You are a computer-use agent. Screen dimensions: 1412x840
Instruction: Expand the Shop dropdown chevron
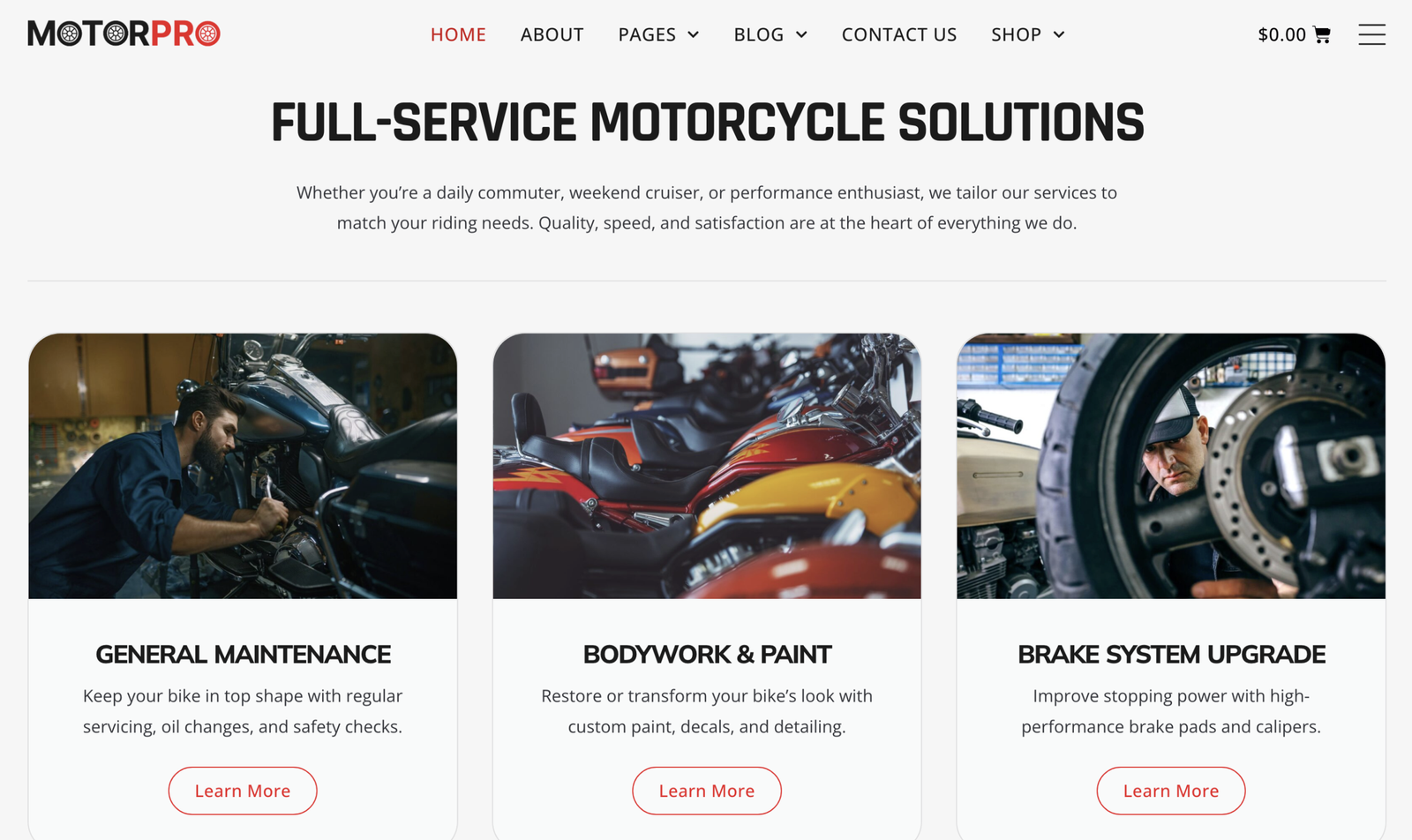point(1059,34)
